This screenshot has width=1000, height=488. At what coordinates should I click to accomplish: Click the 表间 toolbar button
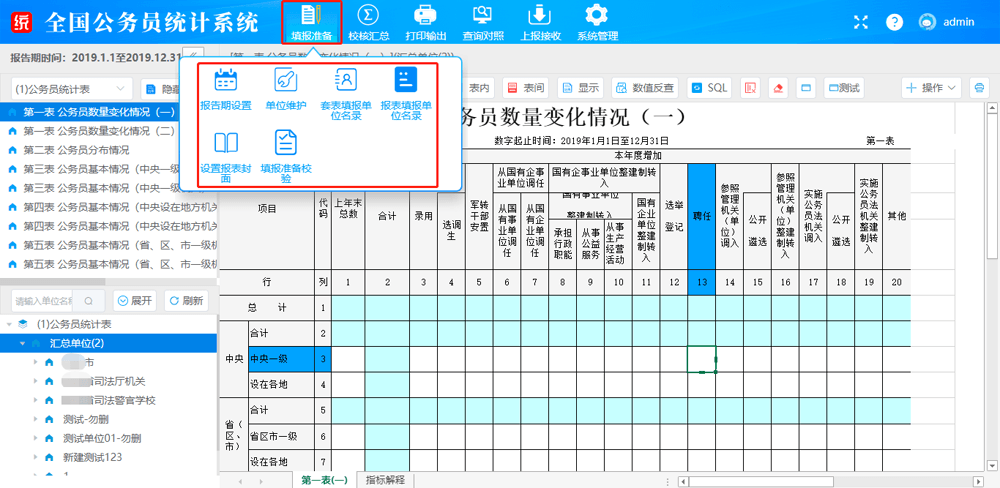526,88
